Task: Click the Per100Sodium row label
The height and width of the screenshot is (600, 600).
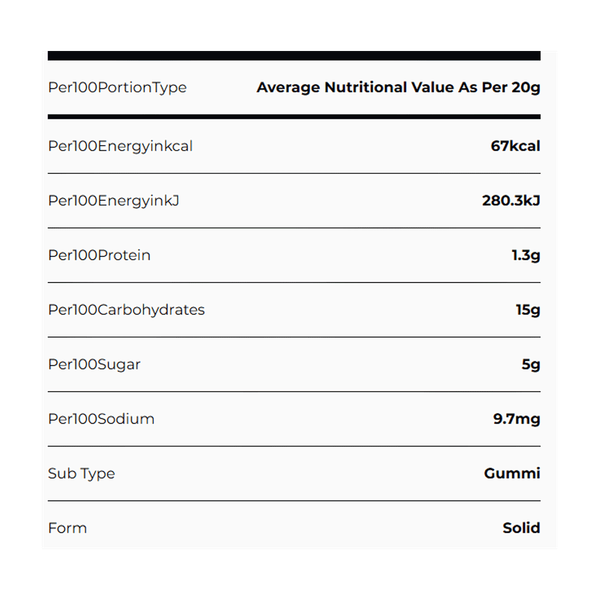Action: [x=101, y=419]
